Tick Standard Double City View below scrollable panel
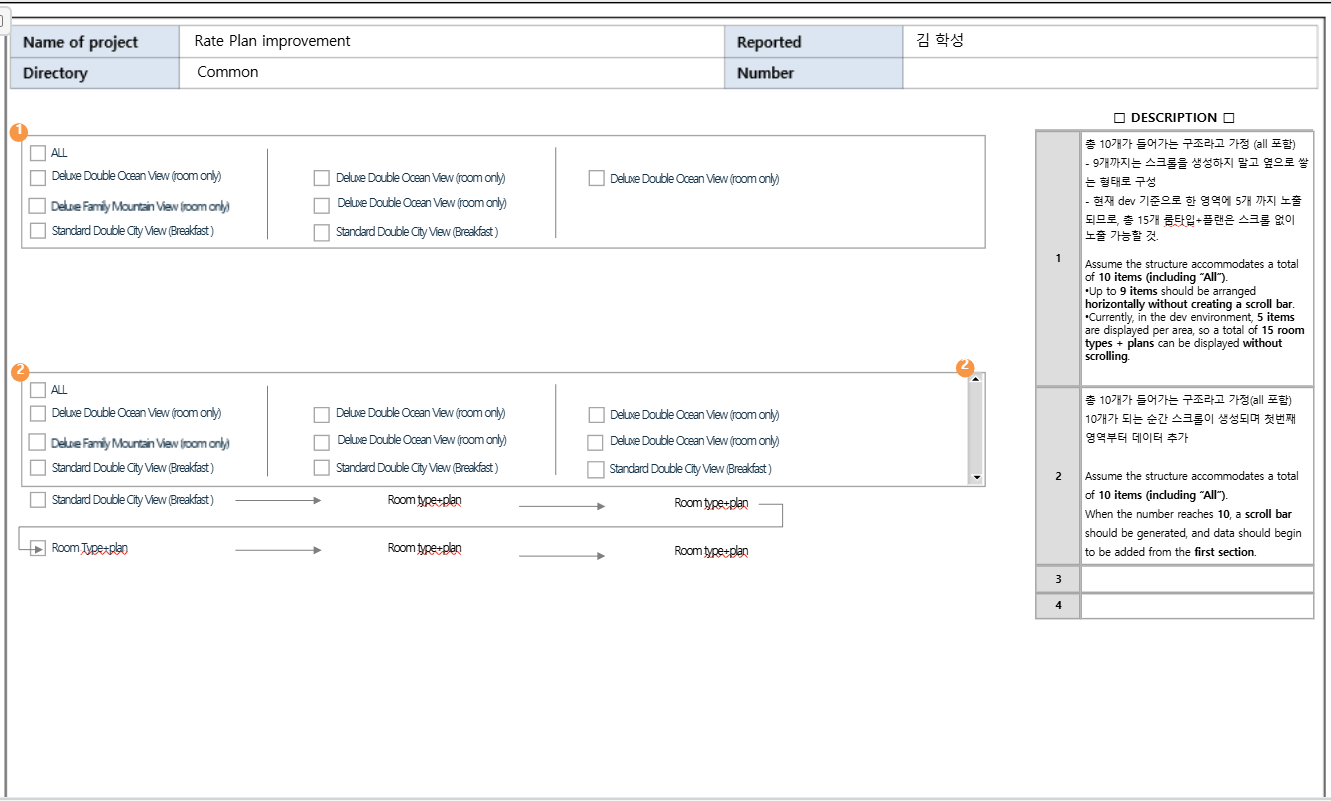 tap(38, 500)
